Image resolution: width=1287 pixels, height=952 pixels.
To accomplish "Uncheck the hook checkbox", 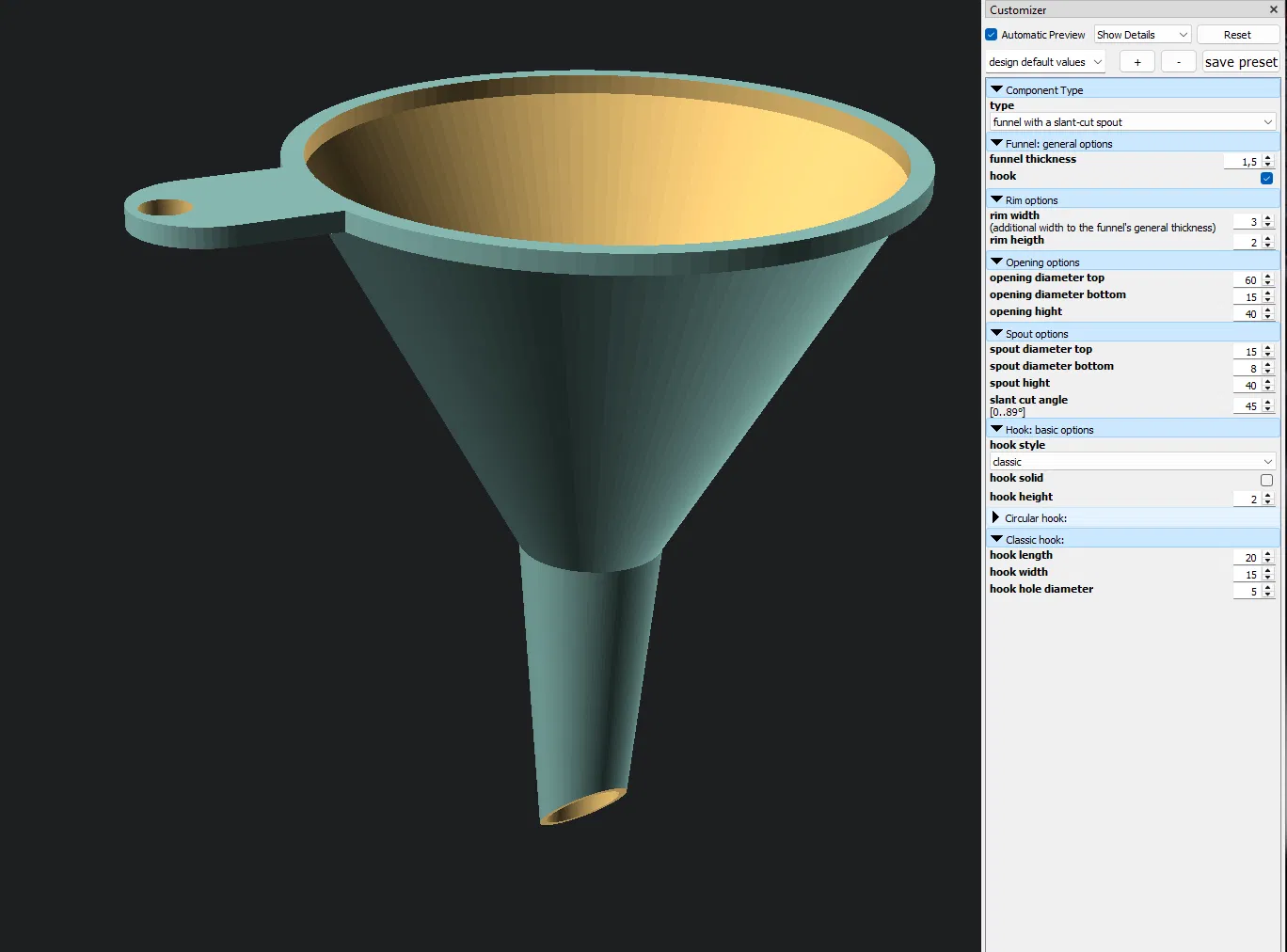I will (1266, 178).
